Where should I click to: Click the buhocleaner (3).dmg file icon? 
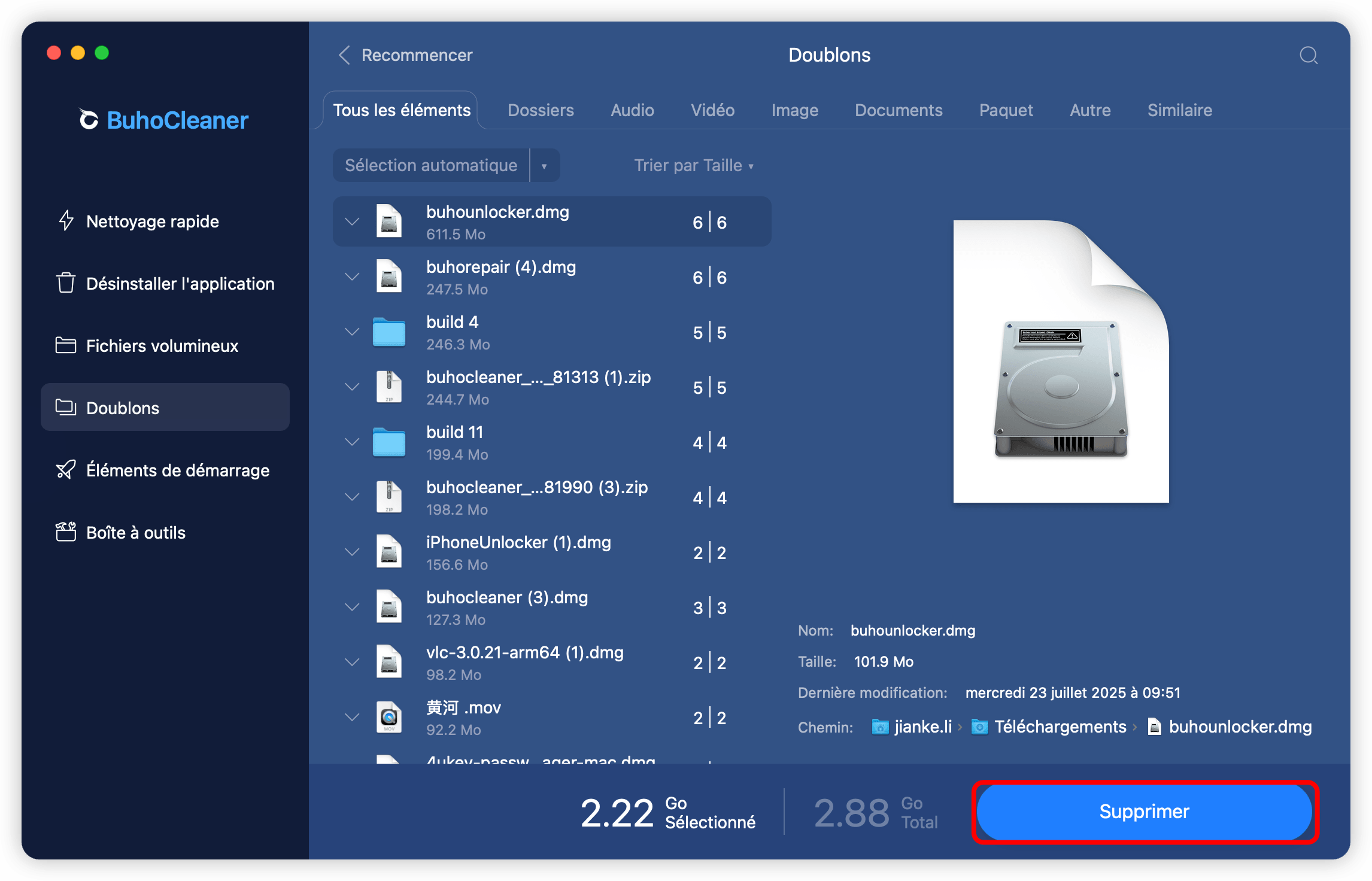pos(389,607)
